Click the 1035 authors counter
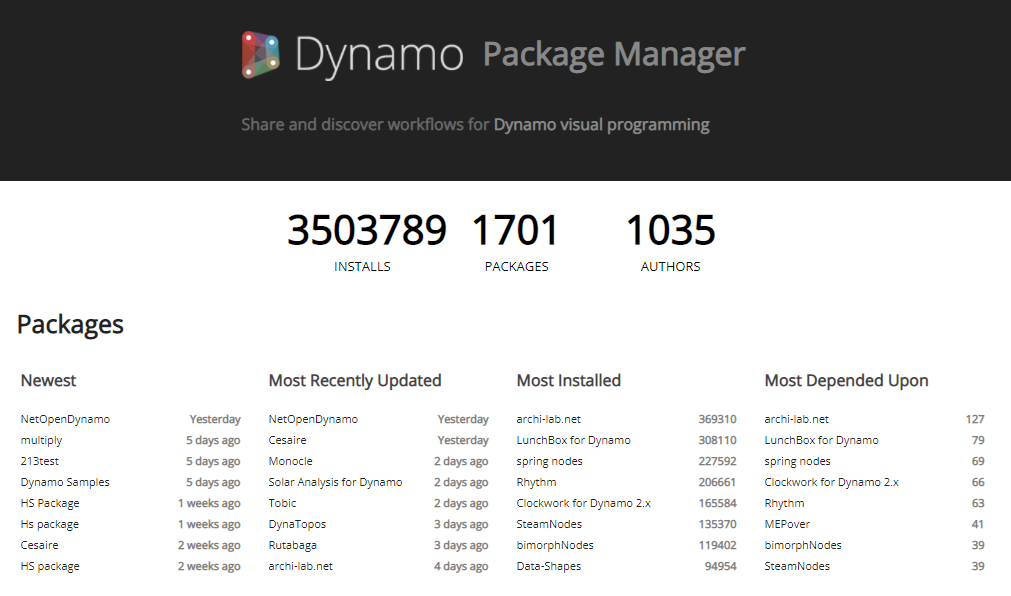 point(671,230)
